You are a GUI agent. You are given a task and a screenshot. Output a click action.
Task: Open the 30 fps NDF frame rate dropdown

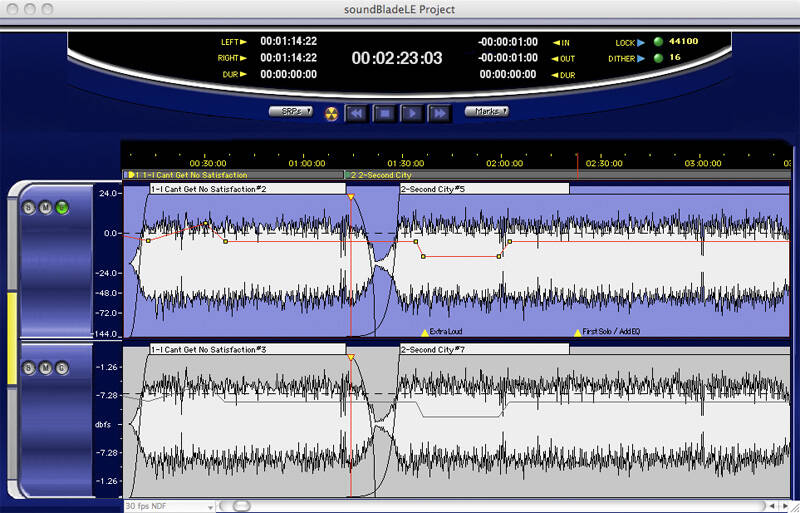[169, 506]
